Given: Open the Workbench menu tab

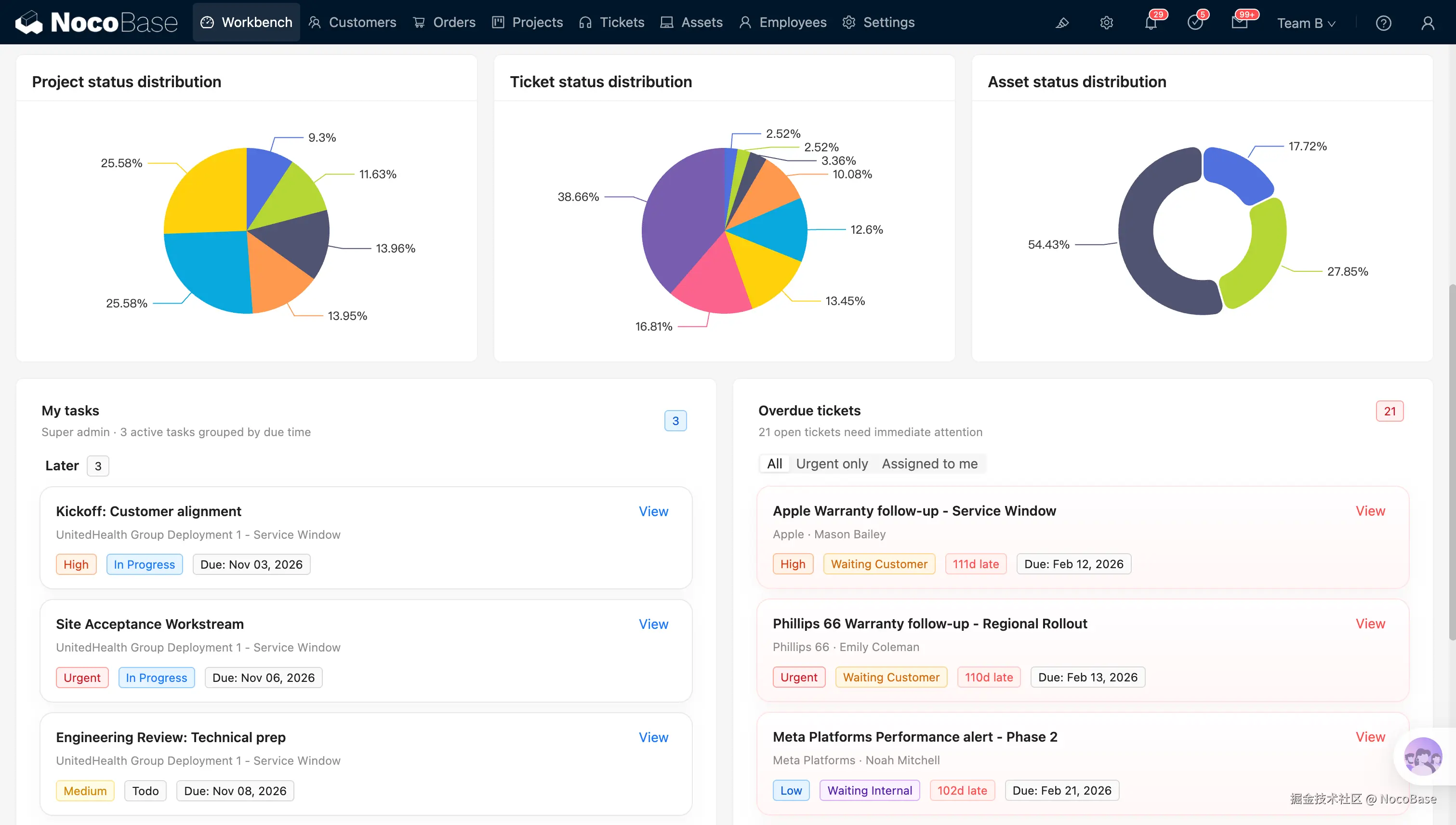Looking at the screenshot, I should (x=247, y=22).
